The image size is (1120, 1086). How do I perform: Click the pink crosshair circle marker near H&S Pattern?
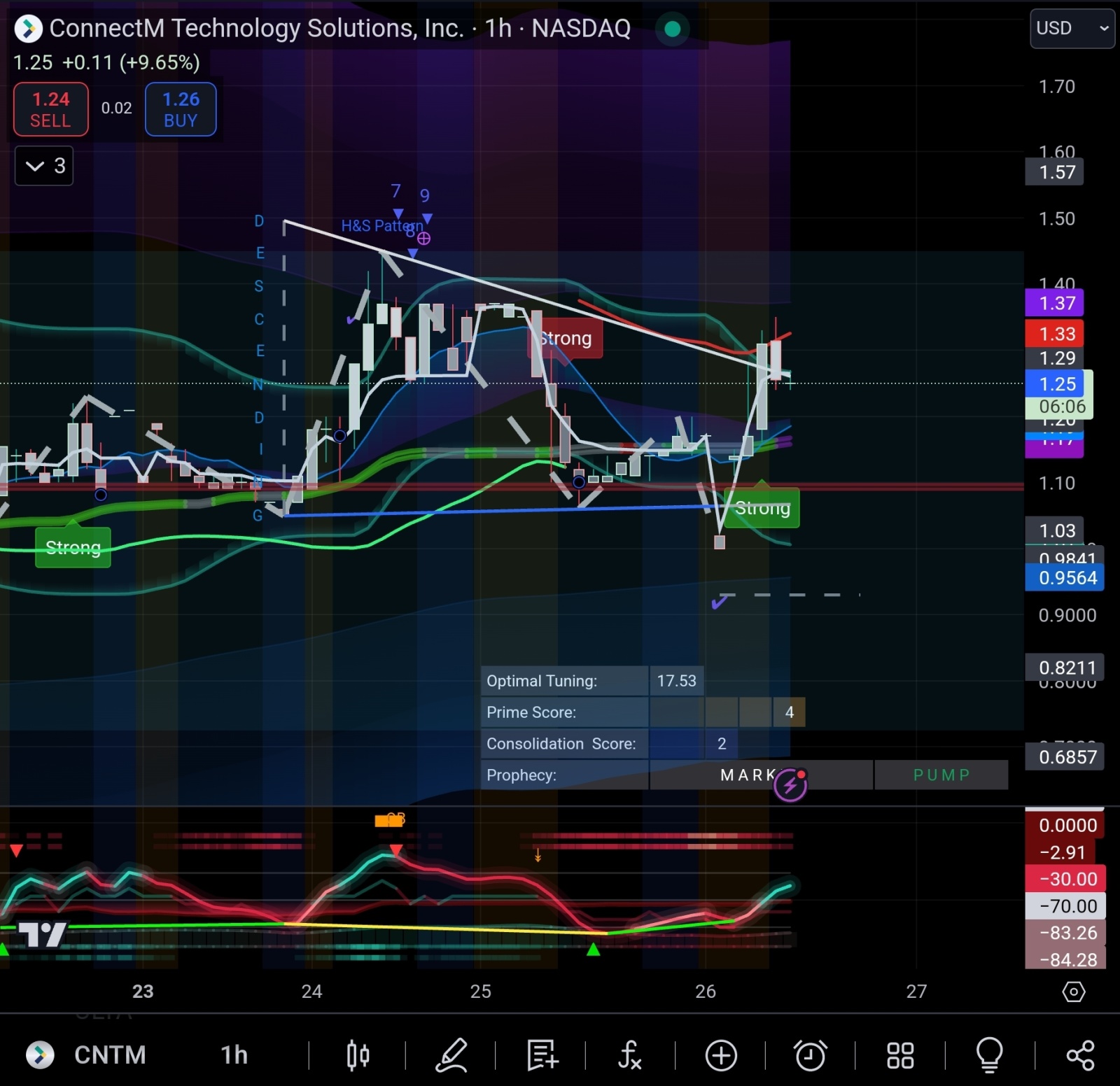tap(423, 239)
